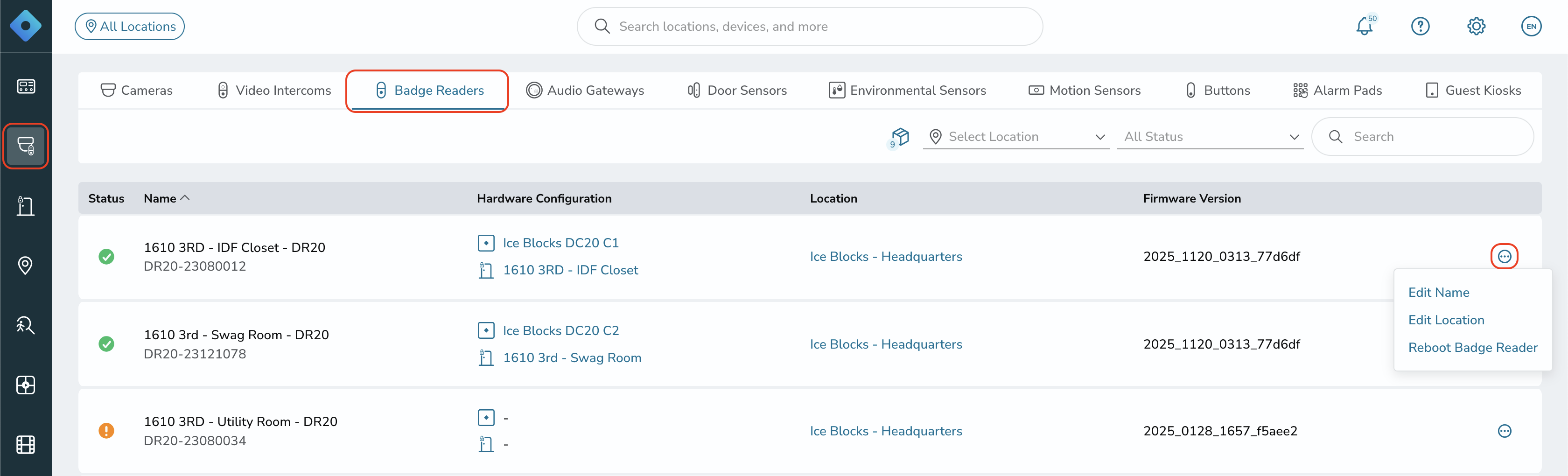
Task: Focus the badge reader table Search field
Action: 1422,137
